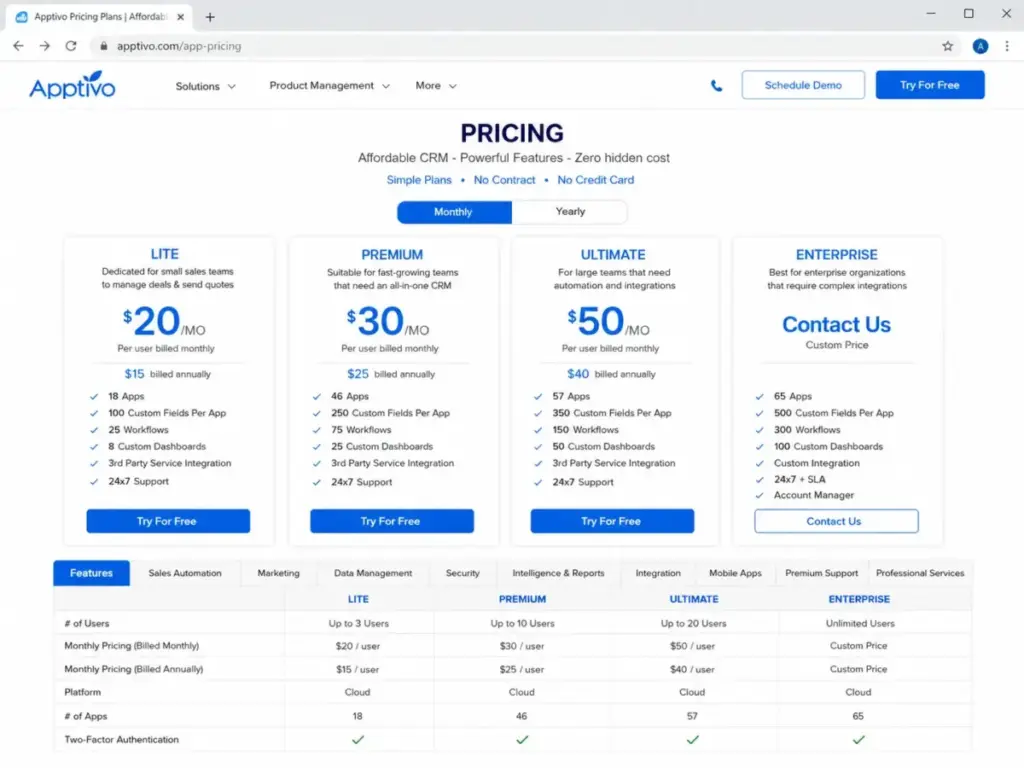Screen dimensions: 1024x768
Task: Click checkmark beside 8 Custom Dashboards
Action: click(x=94, y=447)
